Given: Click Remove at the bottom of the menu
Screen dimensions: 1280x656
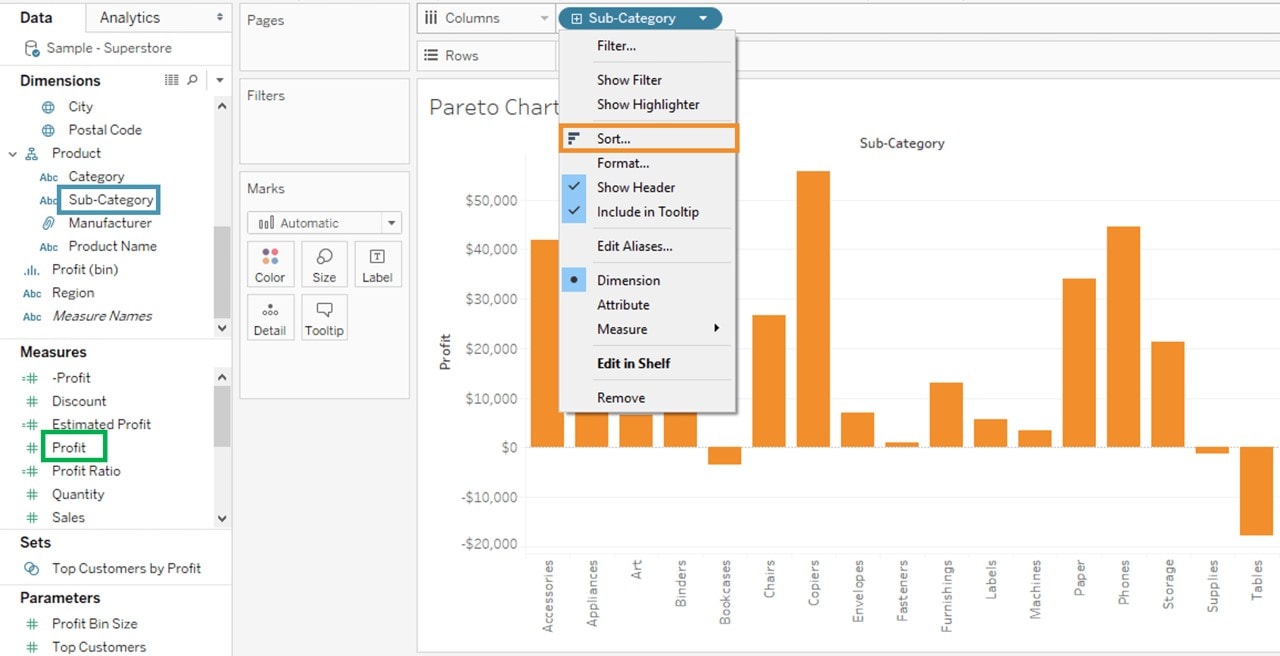Looking at the screenshot, I should click(x=621, y=397).
